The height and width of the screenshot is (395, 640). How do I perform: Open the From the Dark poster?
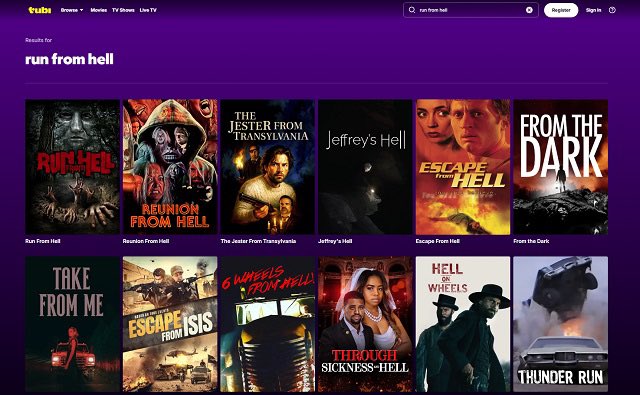pyautogui.click(x=560, y=167)
